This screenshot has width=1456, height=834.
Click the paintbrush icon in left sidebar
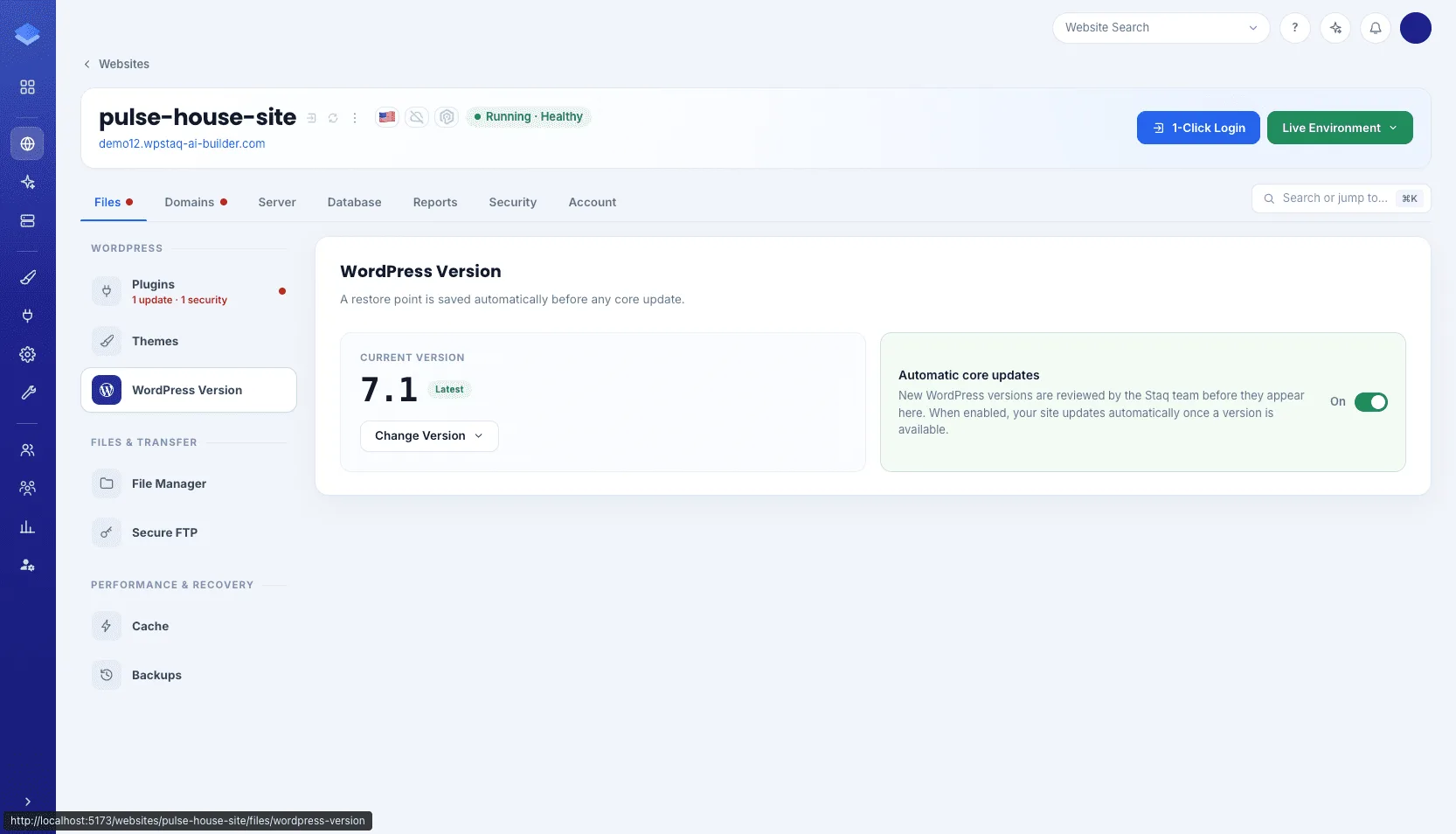(27, 277)
